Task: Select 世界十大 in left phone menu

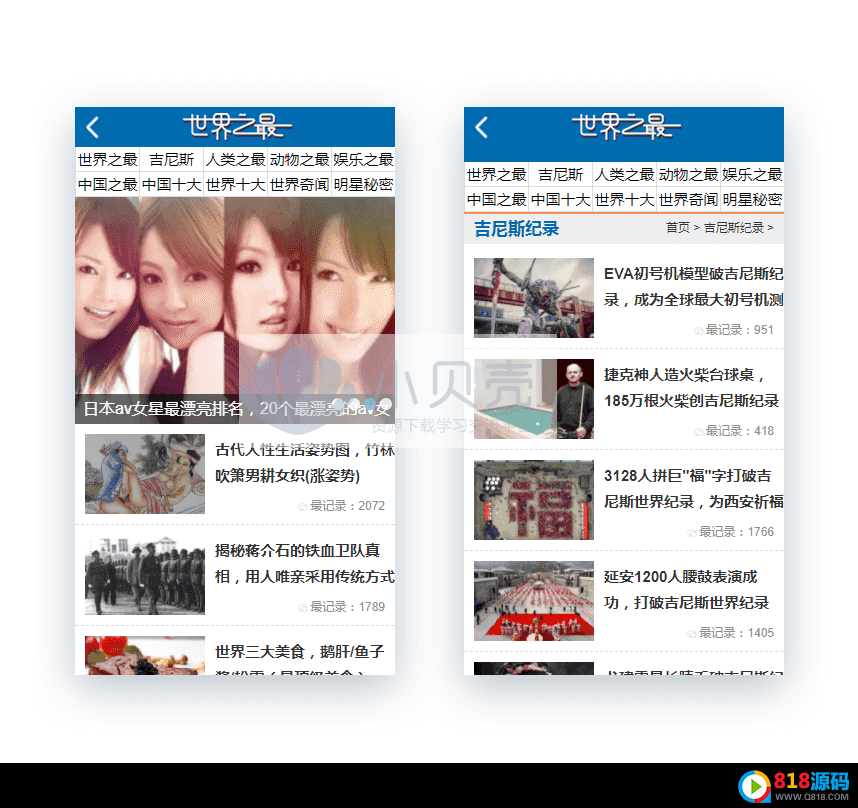Action: 235,184
